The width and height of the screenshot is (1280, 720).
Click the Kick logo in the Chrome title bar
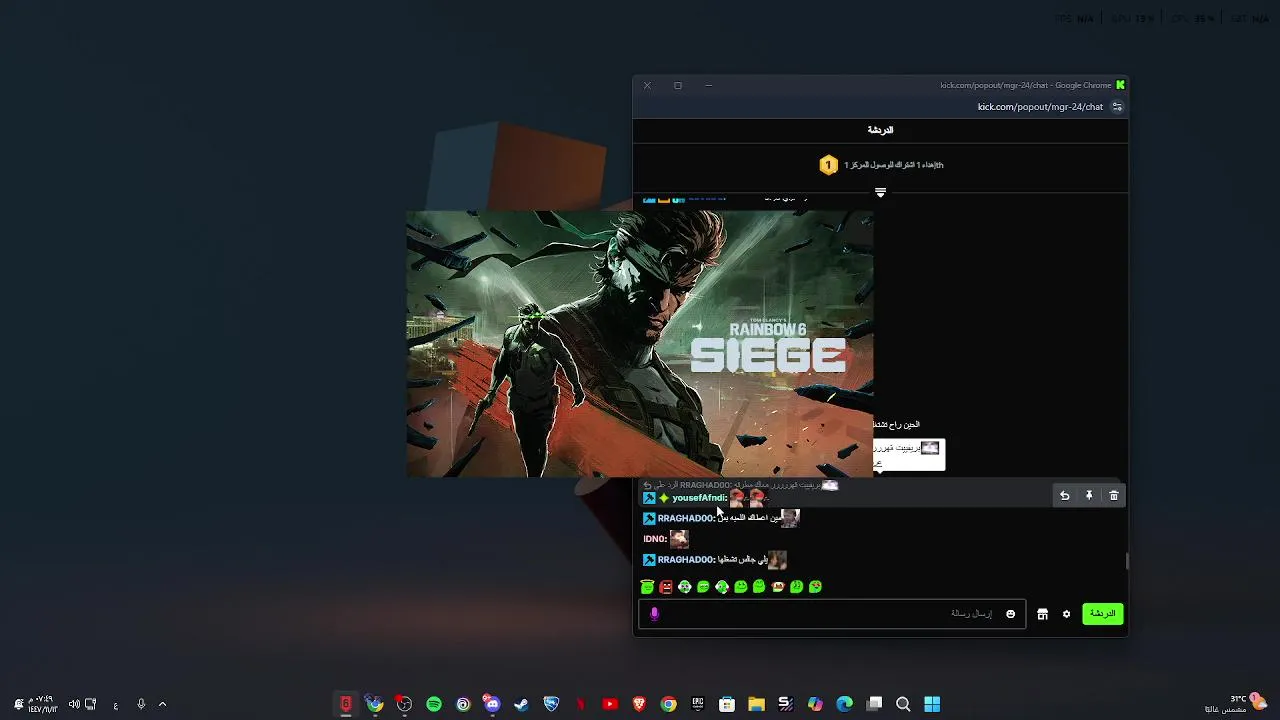point(1120,85)
